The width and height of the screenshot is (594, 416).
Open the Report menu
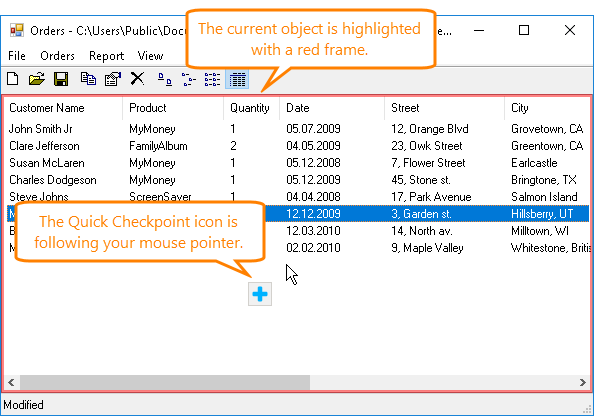106,56
